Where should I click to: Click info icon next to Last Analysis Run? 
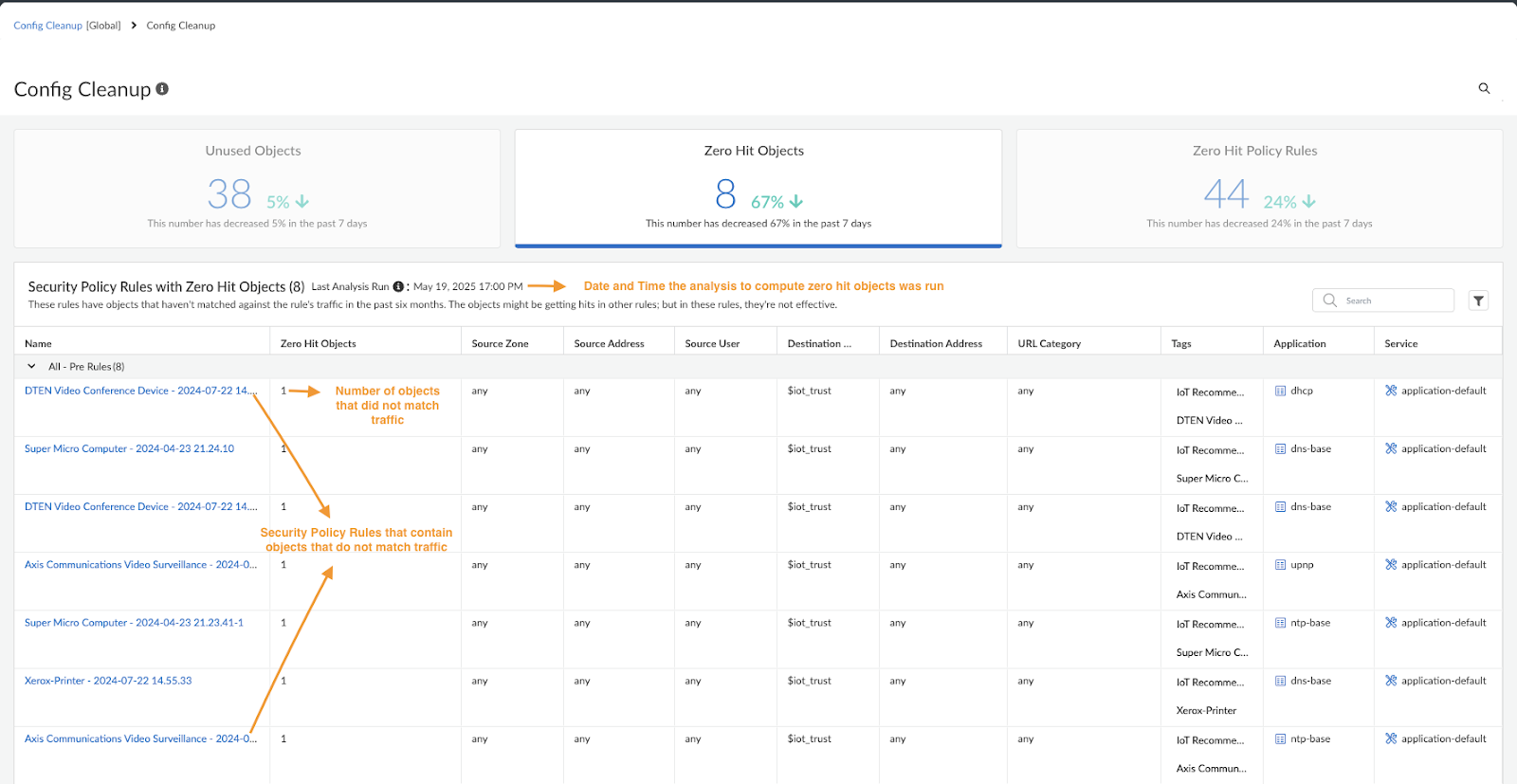pyautogui.click(x=398, y=286)
